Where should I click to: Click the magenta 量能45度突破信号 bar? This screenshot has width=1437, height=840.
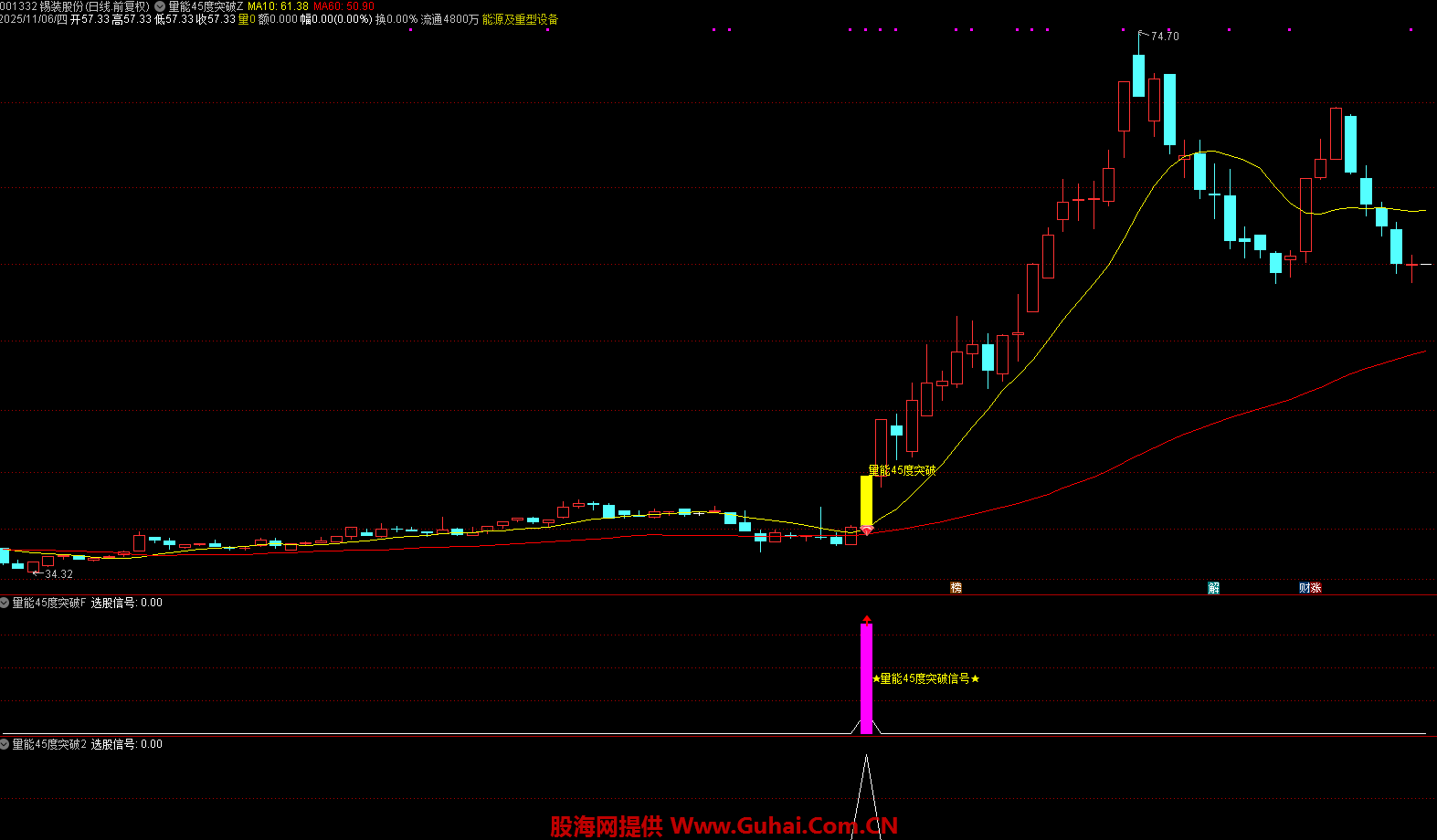tap(866, 677)
